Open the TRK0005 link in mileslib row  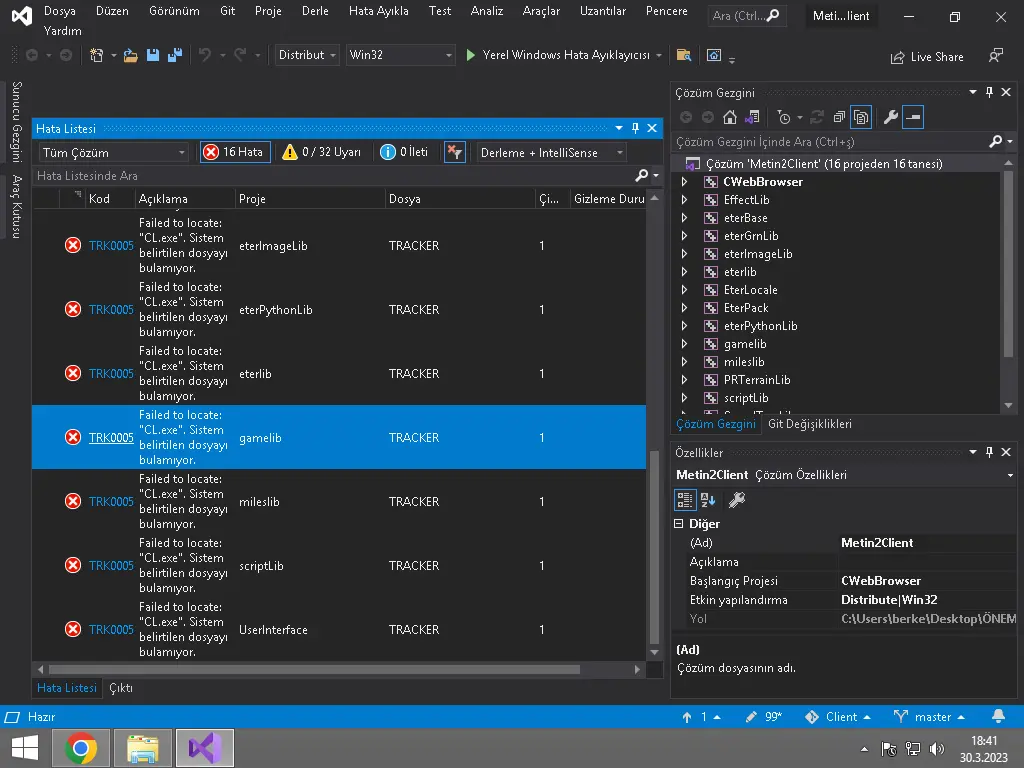(x=111, y=502)
